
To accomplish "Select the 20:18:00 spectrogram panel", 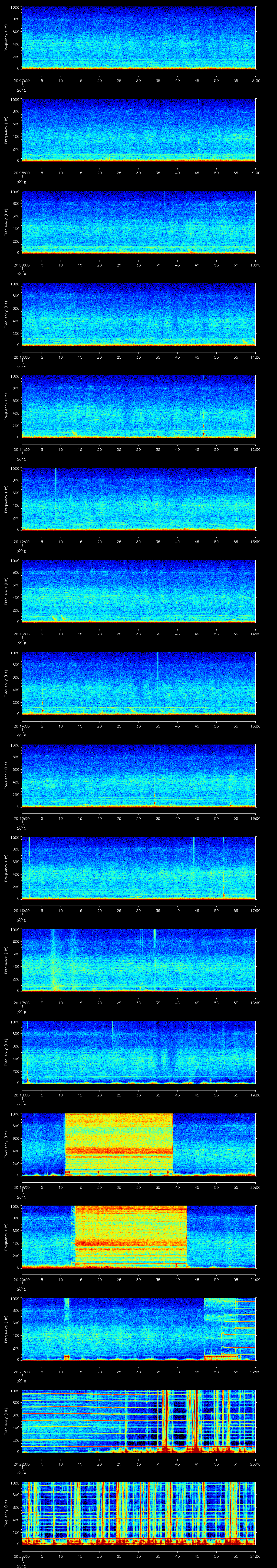I will pos(138,1051).
